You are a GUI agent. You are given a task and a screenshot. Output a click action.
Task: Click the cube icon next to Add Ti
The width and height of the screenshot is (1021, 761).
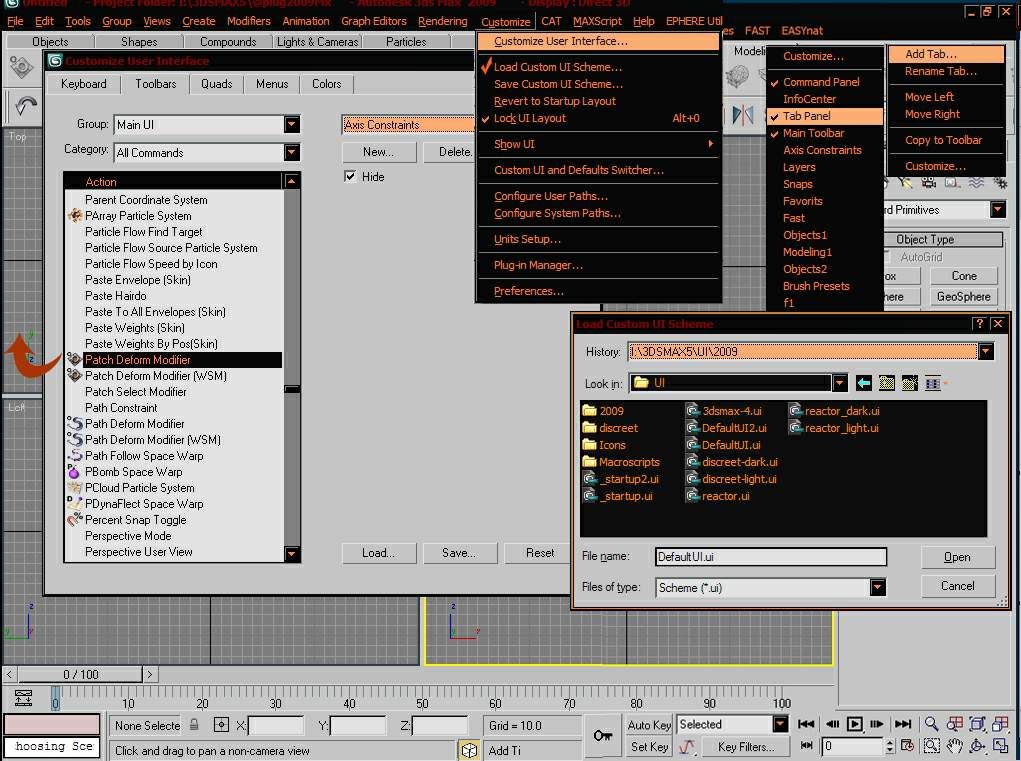pyautogui.click(x=469, y=750)
